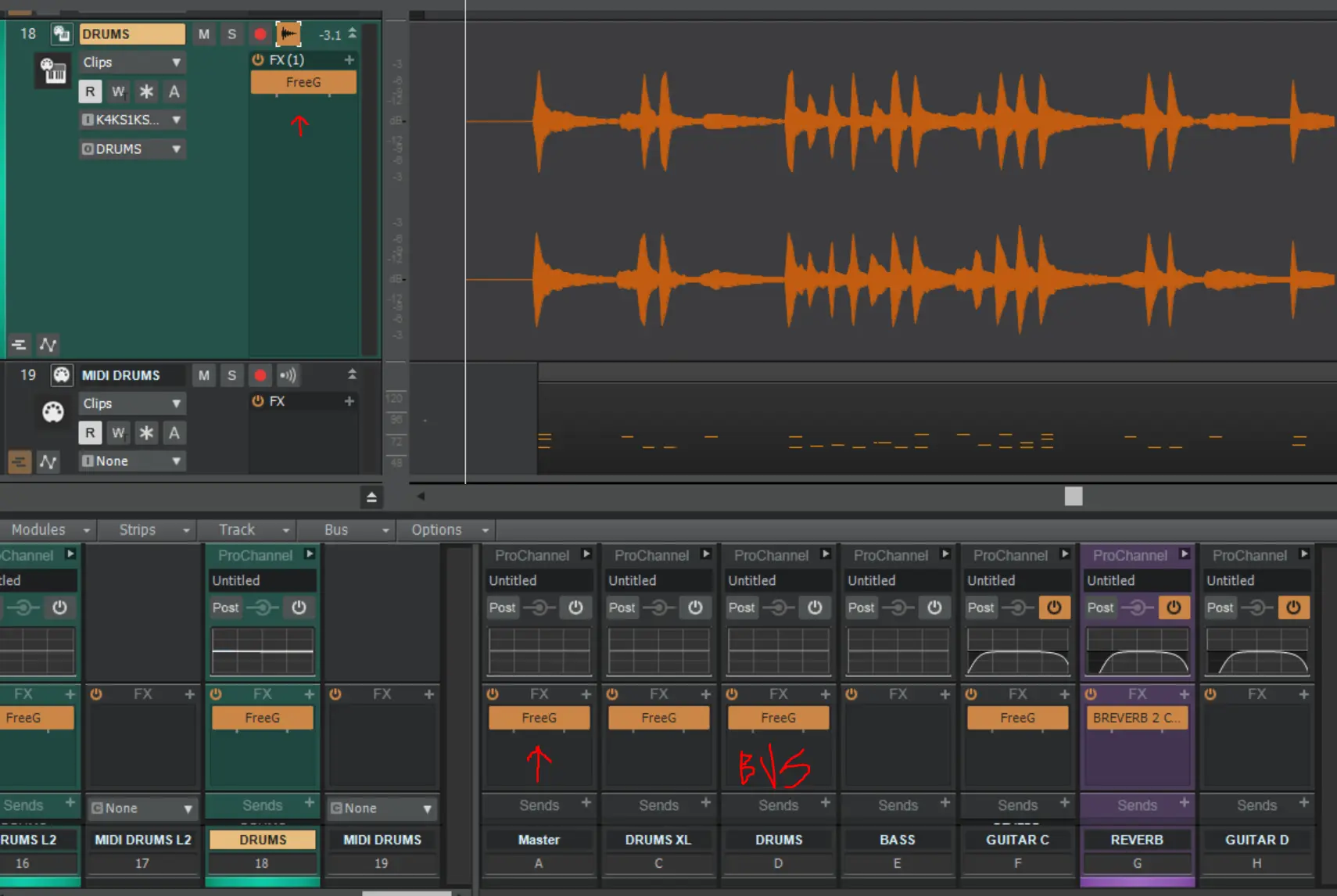Add a send to the Master bus
Viewport: 1337px width, 896px height.
click(x=586, y=803)
